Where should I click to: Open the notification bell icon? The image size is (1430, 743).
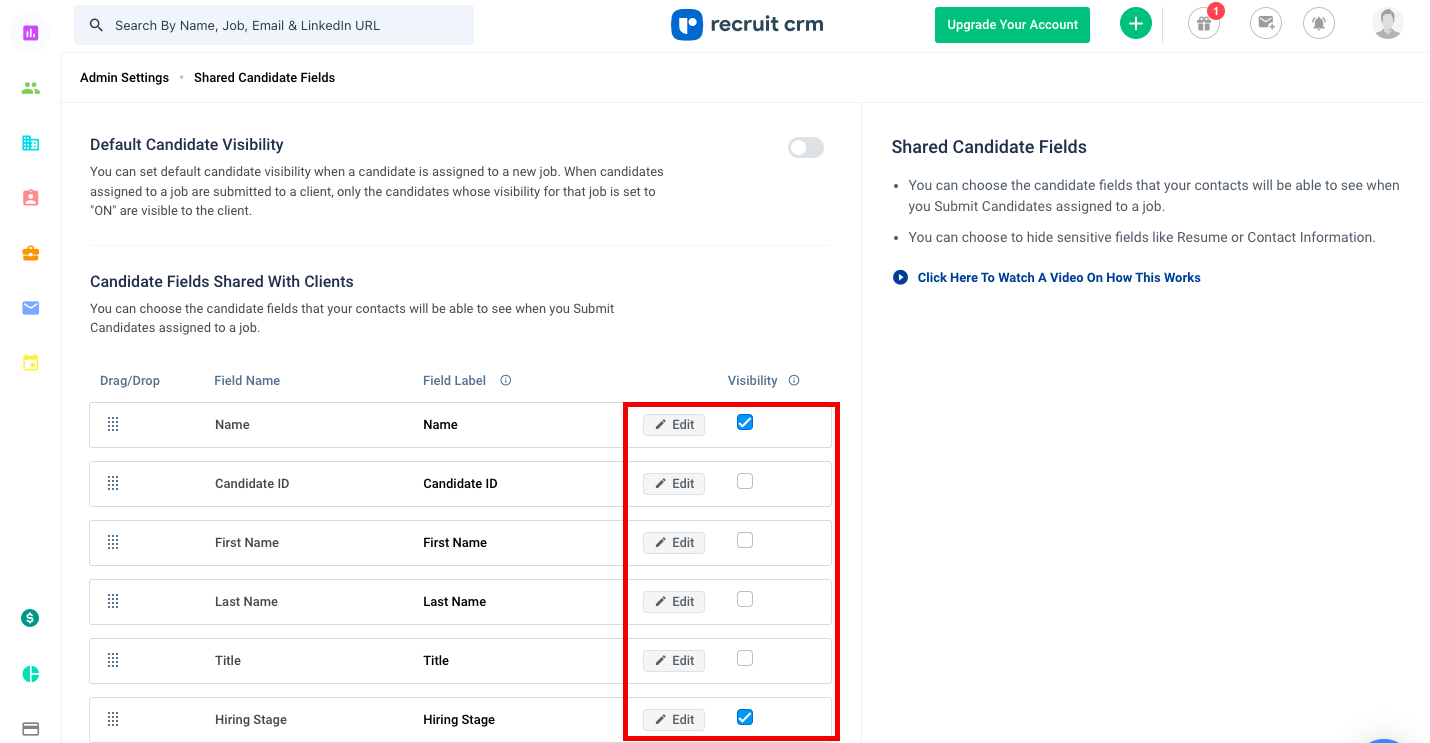click(x=1319, y=24)
